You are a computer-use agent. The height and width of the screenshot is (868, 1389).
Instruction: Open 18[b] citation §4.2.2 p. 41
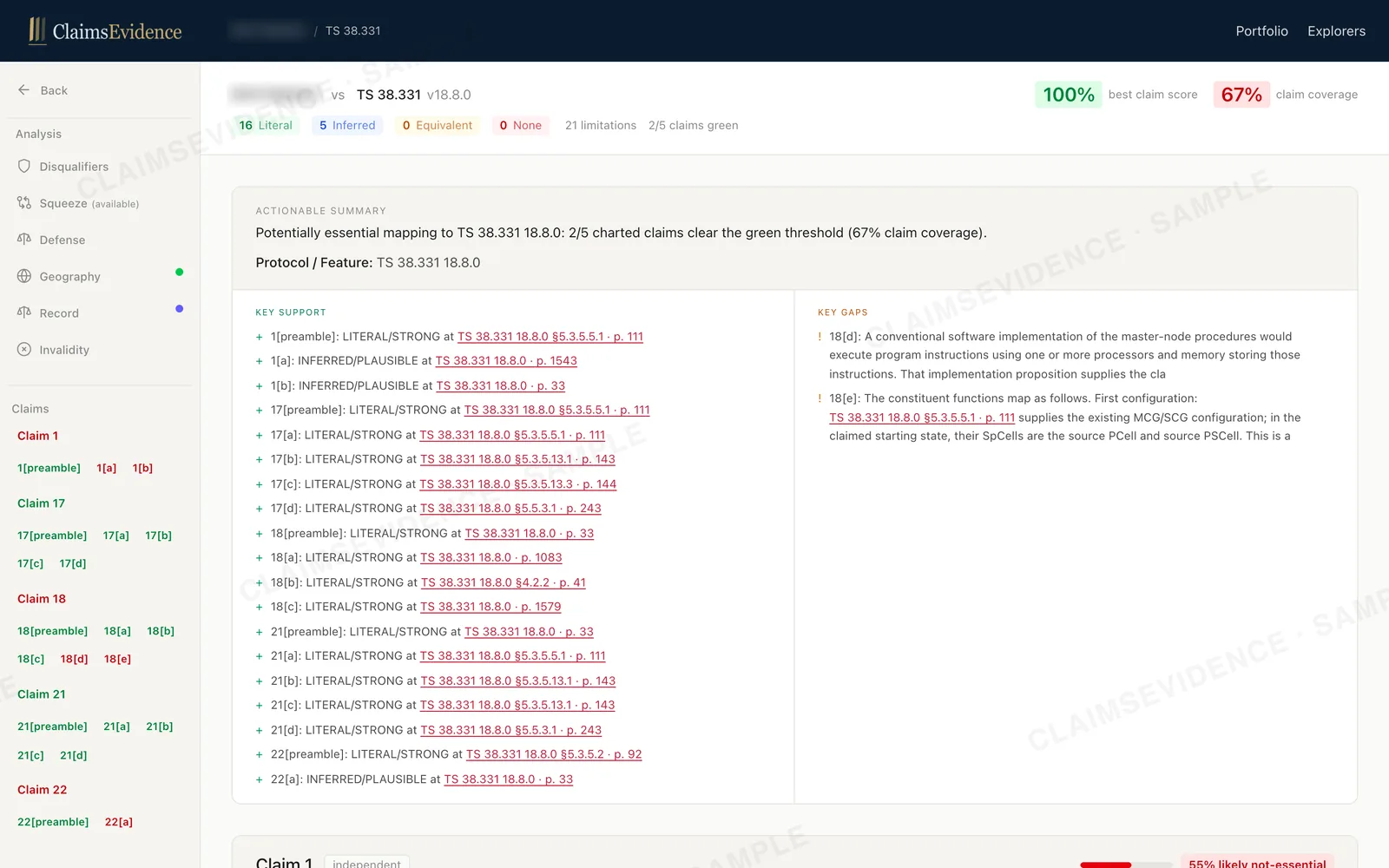coord(504,582)
